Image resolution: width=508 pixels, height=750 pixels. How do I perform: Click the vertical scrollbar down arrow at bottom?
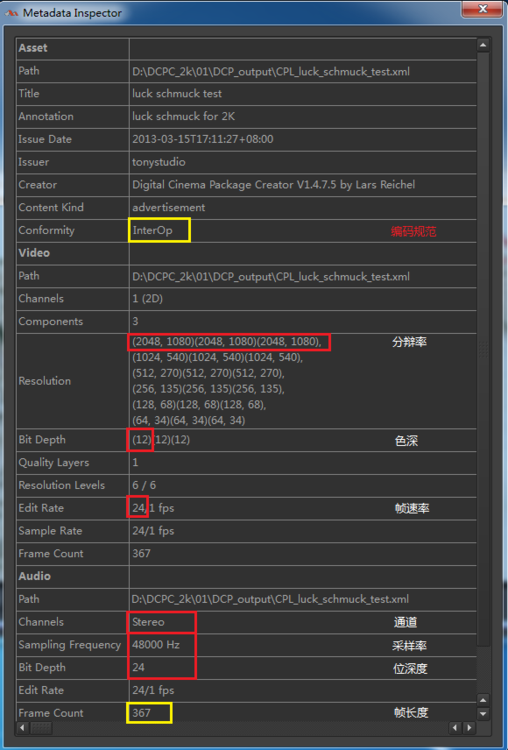click(483, 714)
